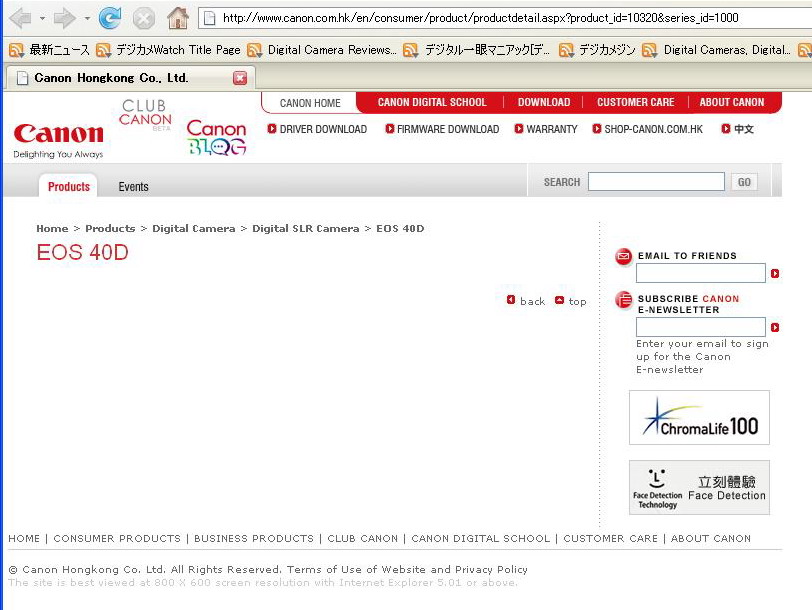Viewport: 812px width, 610px height.
Task: Click the browser Back arrow button
Action: pyautogui.click(x=21, y=18)
